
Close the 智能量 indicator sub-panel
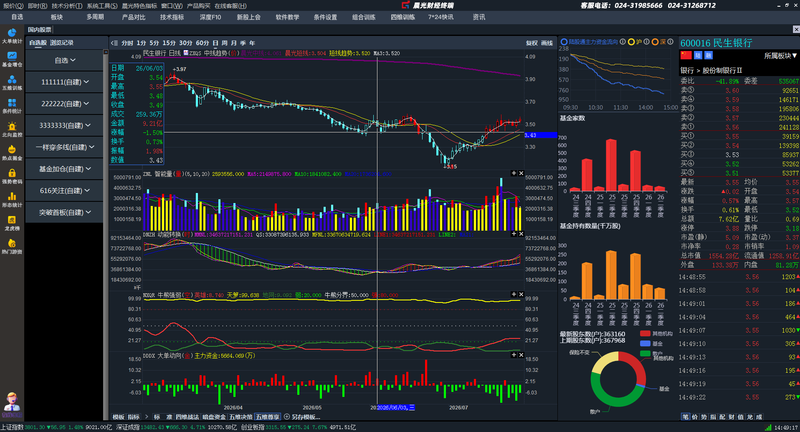[x=521, y=173]
